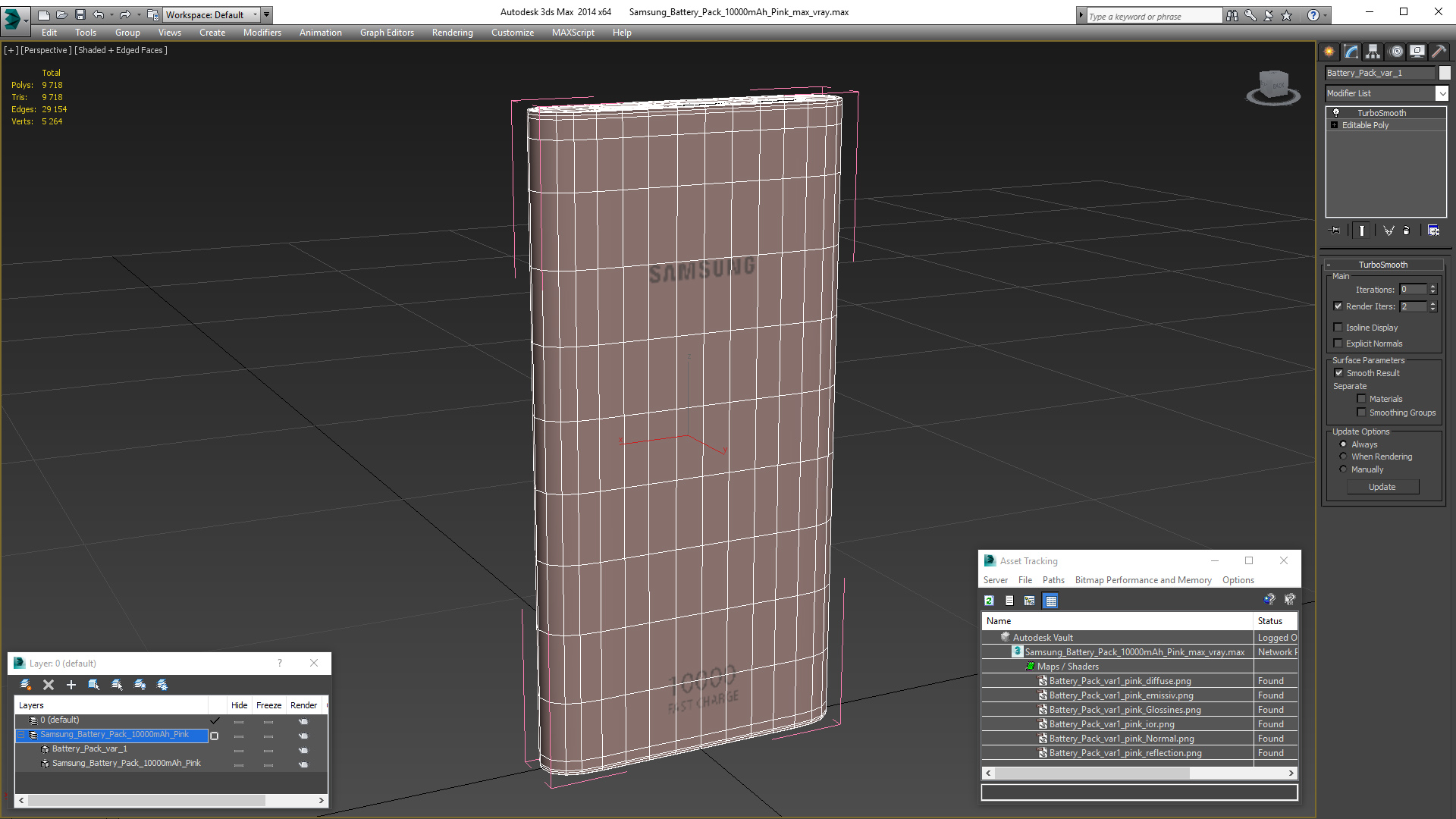Enable Separate by Materials checkbox

tap(1361, 399)
